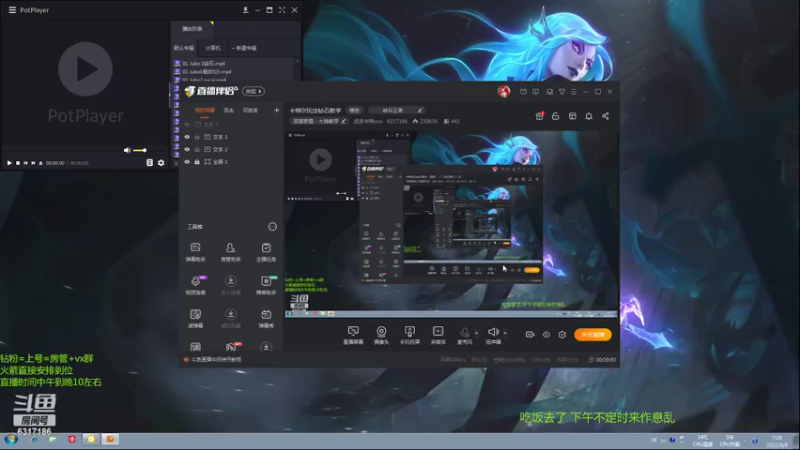Viewport: 800px width, 450px height.
Task: Pin the PotPlayer window on top
Action: pos(245,10)
